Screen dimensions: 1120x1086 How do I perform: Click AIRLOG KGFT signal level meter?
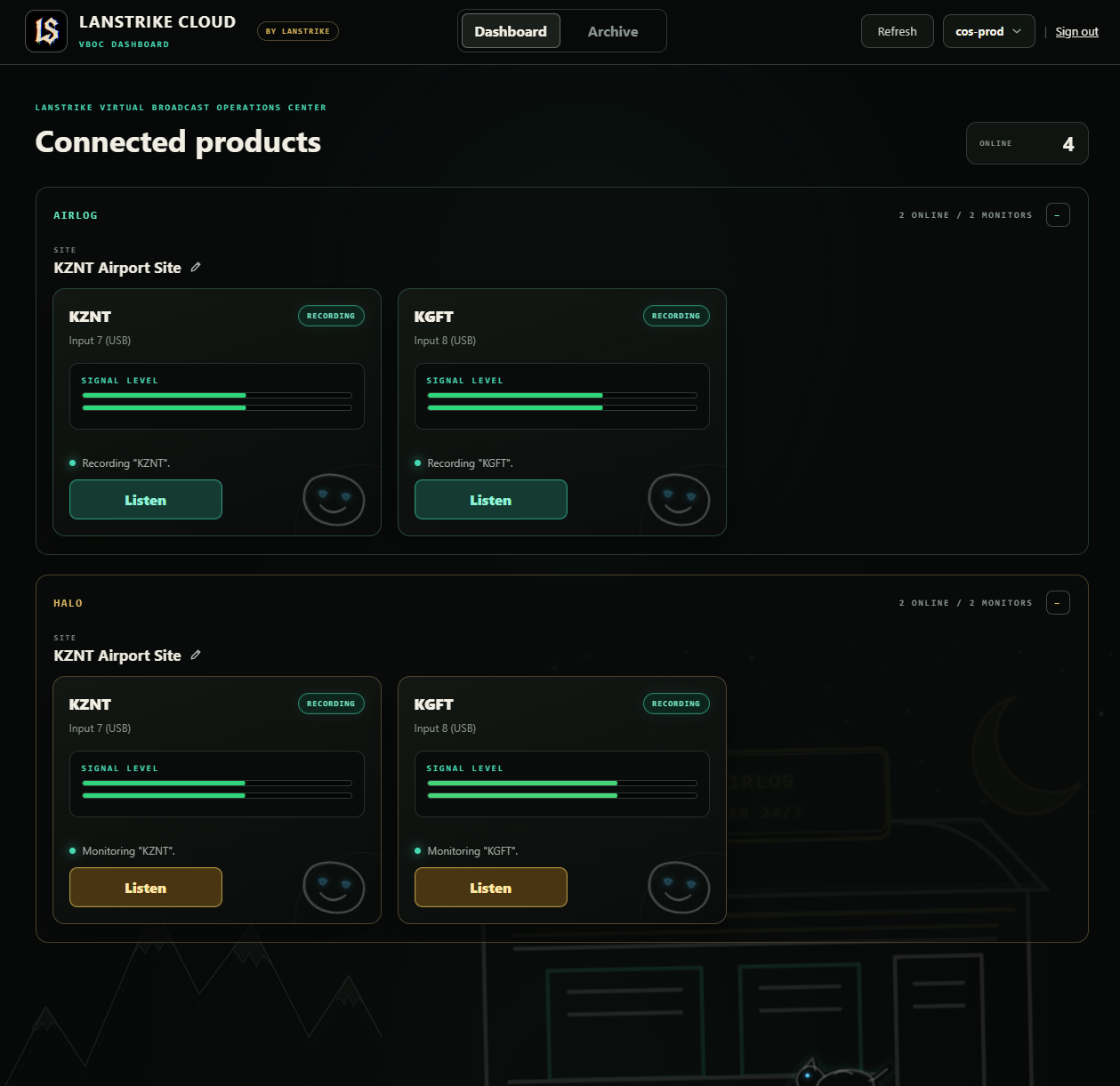pos(562,396)
